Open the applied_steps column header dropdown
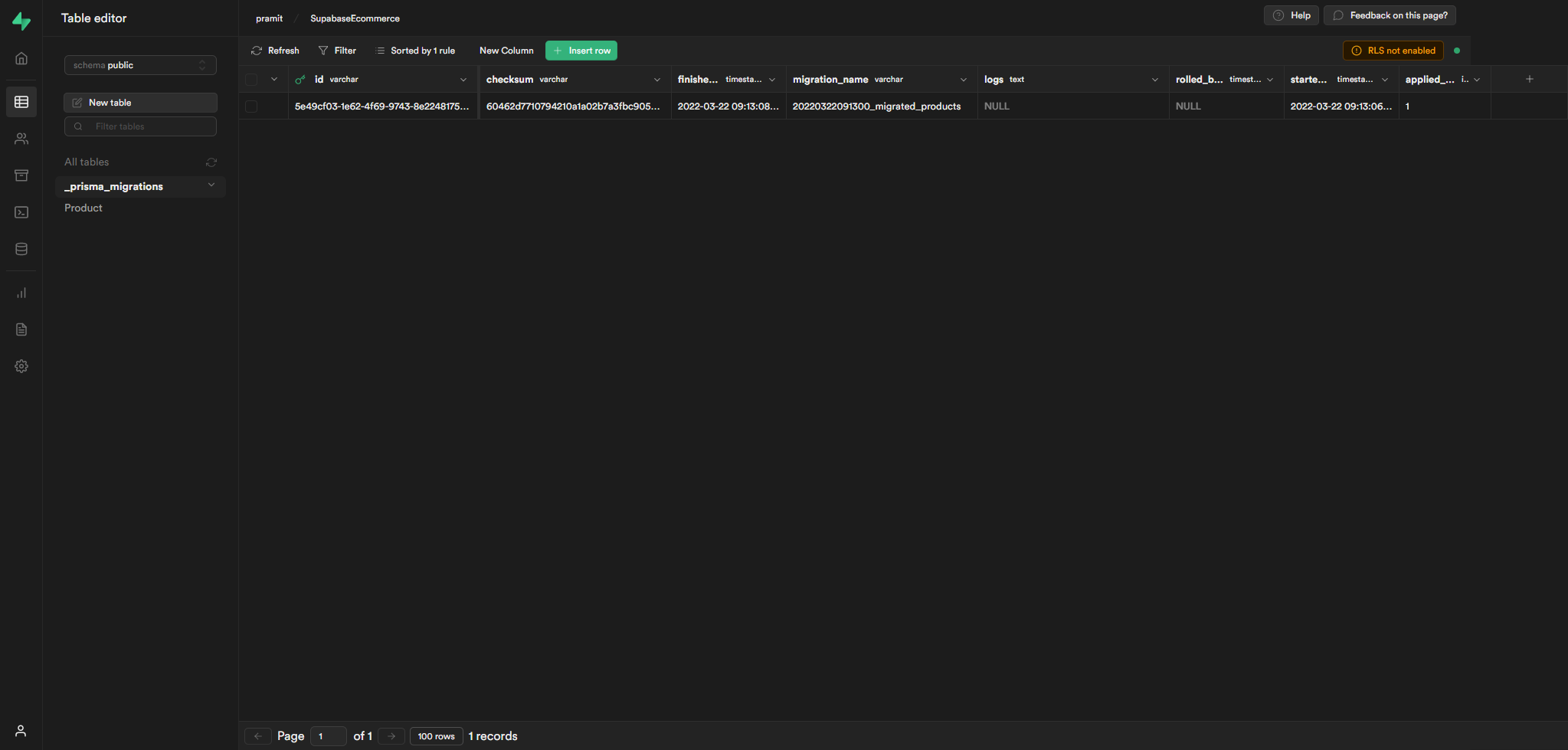This screenshot has height=750, width=1568. (1477, 80)
